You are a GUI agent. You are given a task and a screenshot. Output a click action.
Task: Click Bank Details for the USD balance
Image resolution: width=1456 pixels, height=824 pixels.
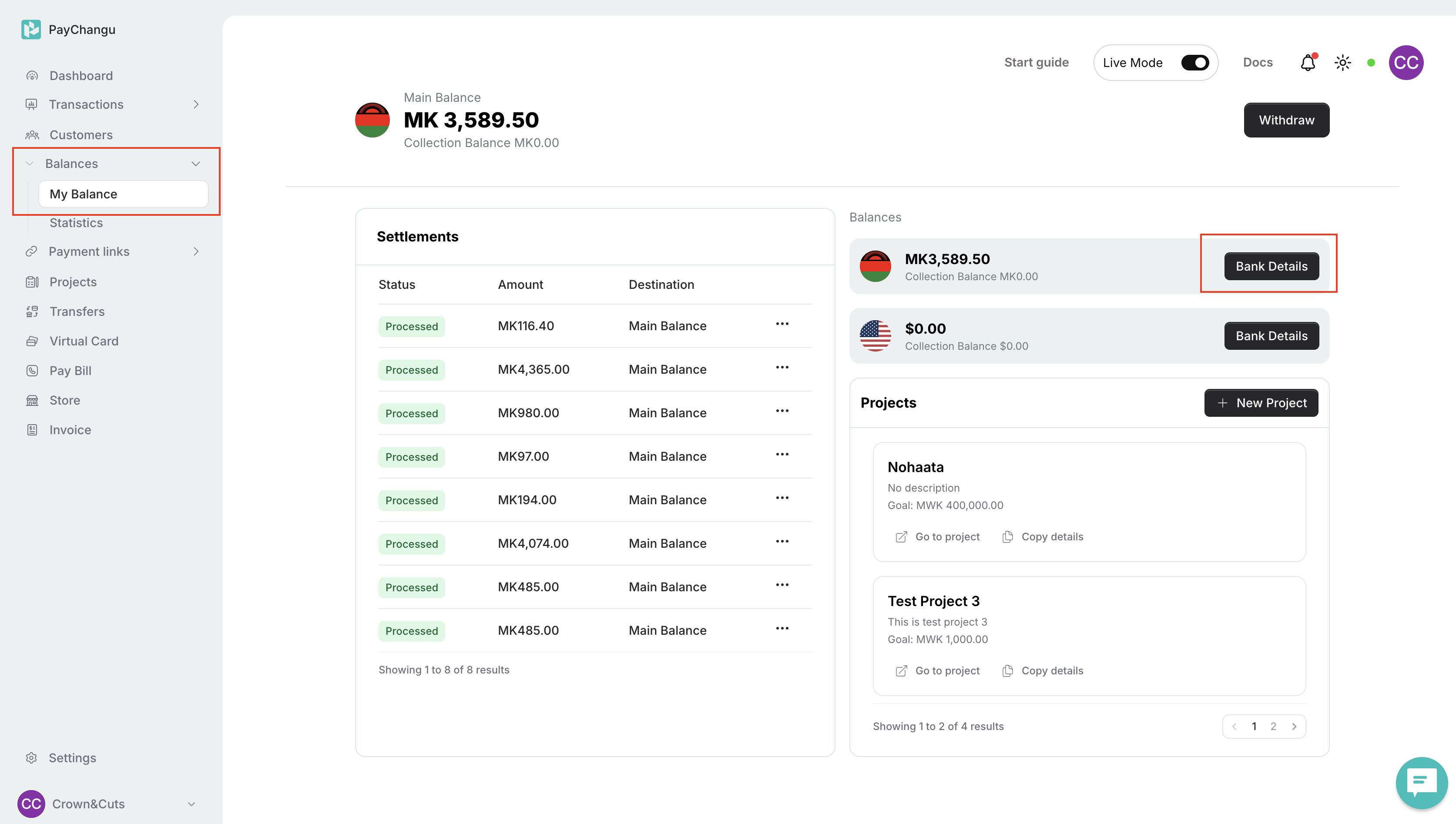pos(1271,335)
